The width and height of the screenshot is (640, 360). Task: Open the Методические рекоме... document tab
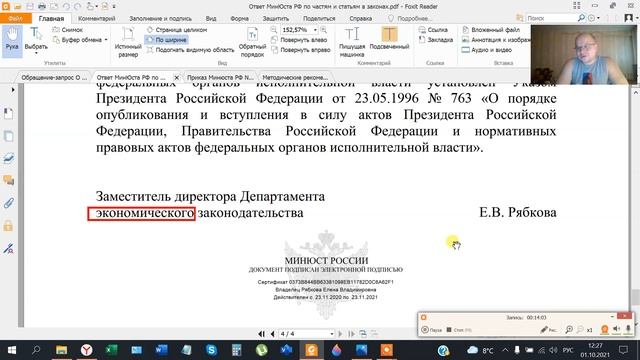point(295,77)
